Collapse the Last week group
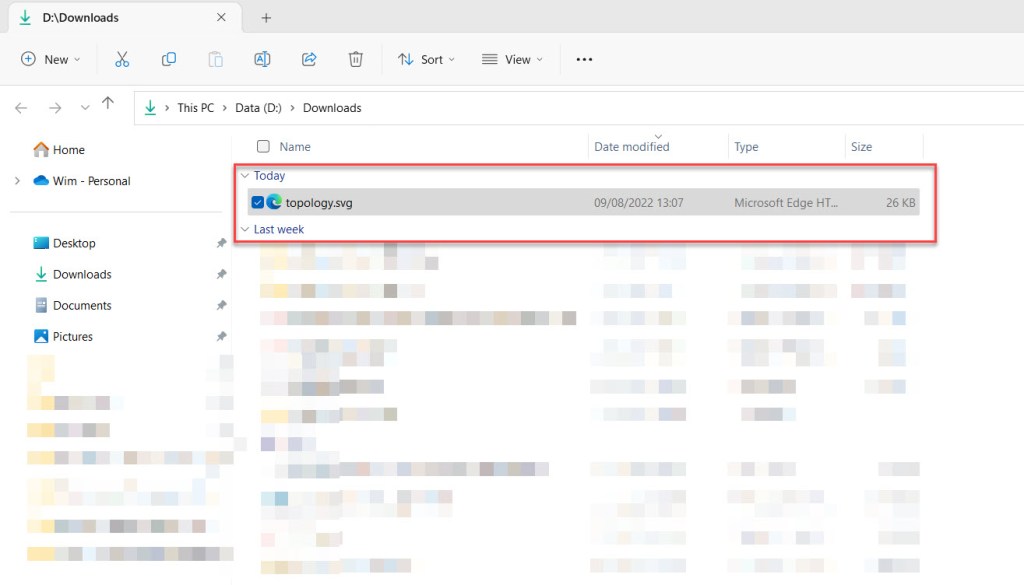The width and height of the screenshot is (1024, 585). pyautogui.click(x=244, y=229)
